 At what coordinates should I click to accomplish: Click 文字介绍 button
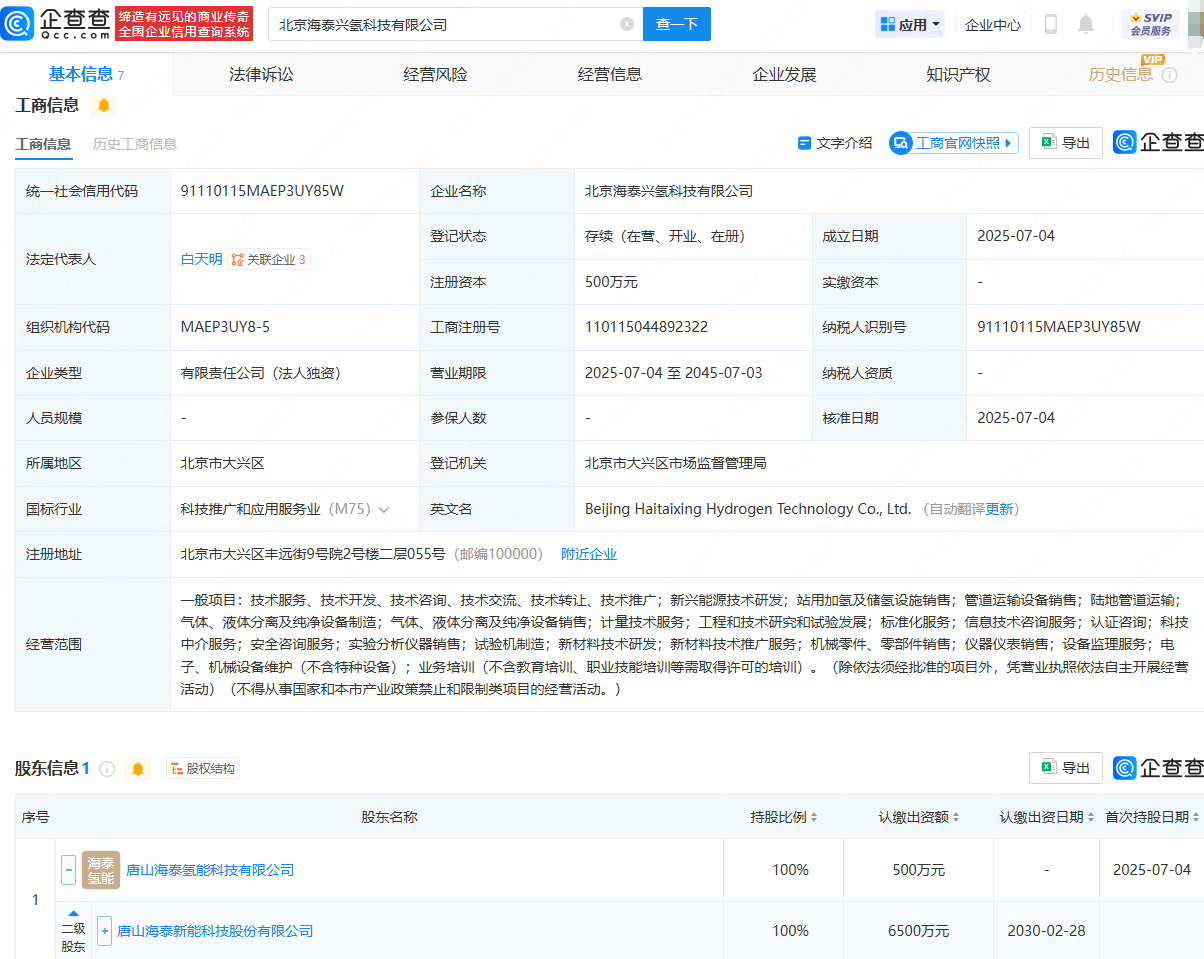coord(835,143)
